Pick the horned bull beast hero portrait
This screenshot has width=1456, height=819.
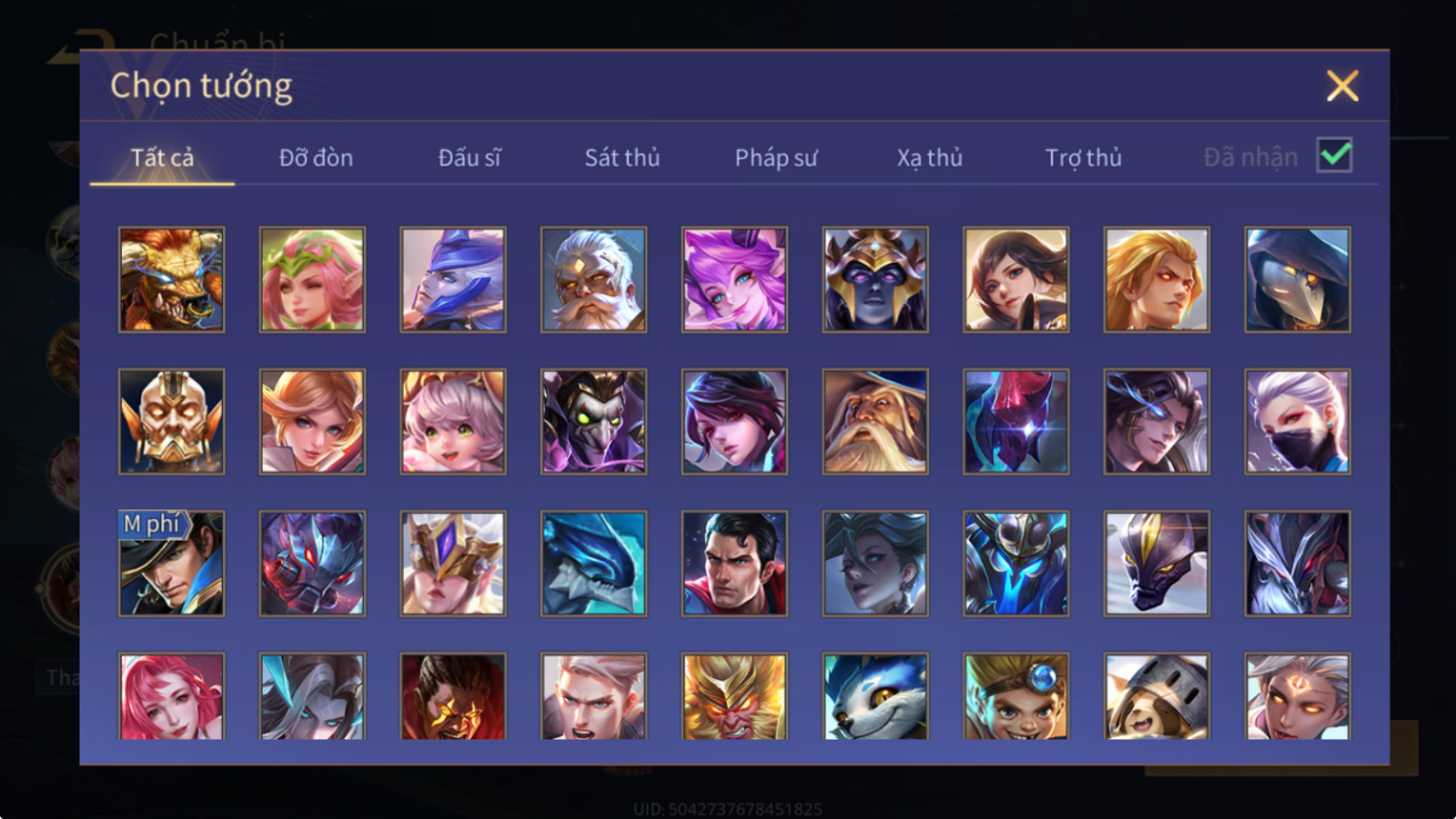pyautogui.click(x=172, y=279)
